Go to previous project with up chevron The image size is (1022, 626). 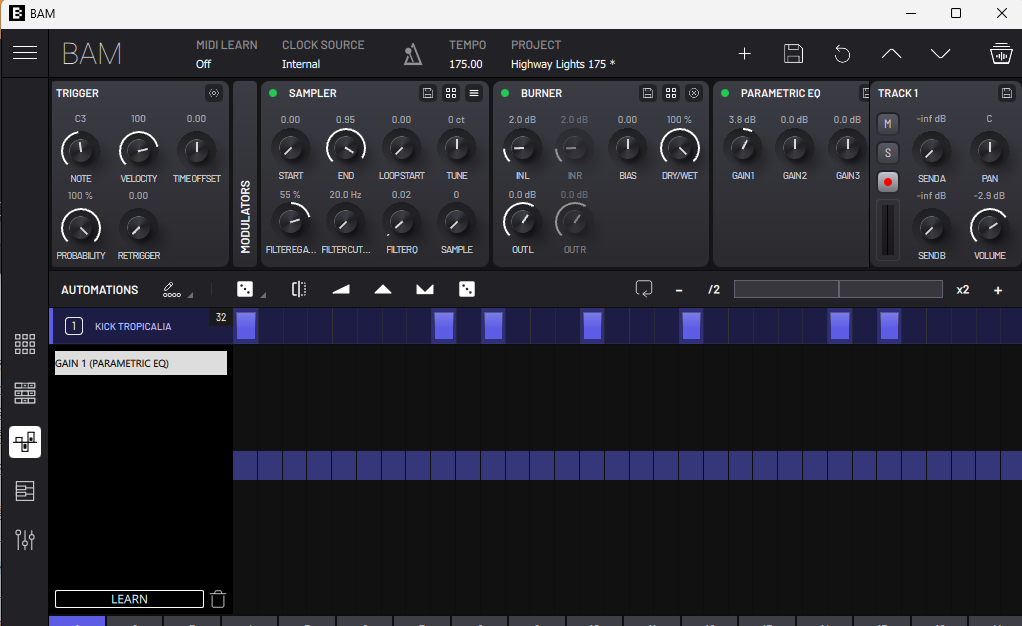click(891, 53)
